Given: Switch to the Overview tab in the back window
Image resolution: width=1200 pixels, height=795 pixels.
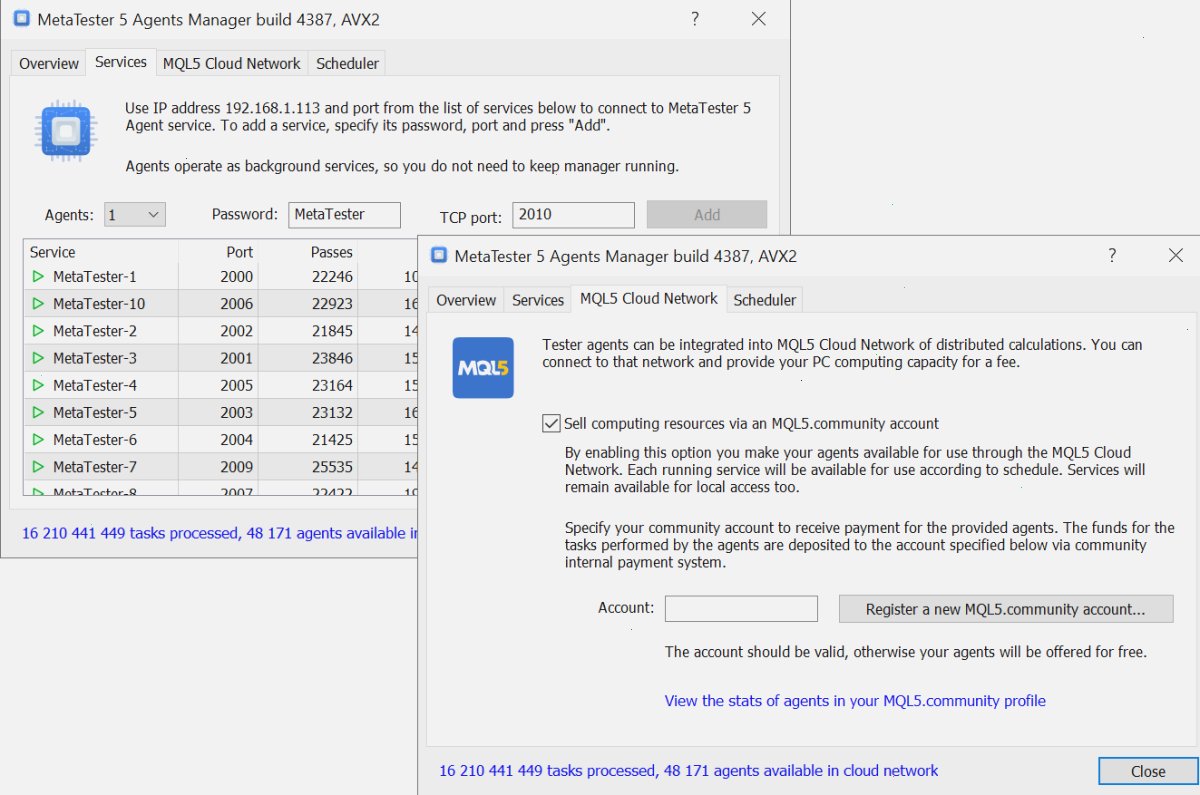Looking at the screenshot, I should (49, 63).
